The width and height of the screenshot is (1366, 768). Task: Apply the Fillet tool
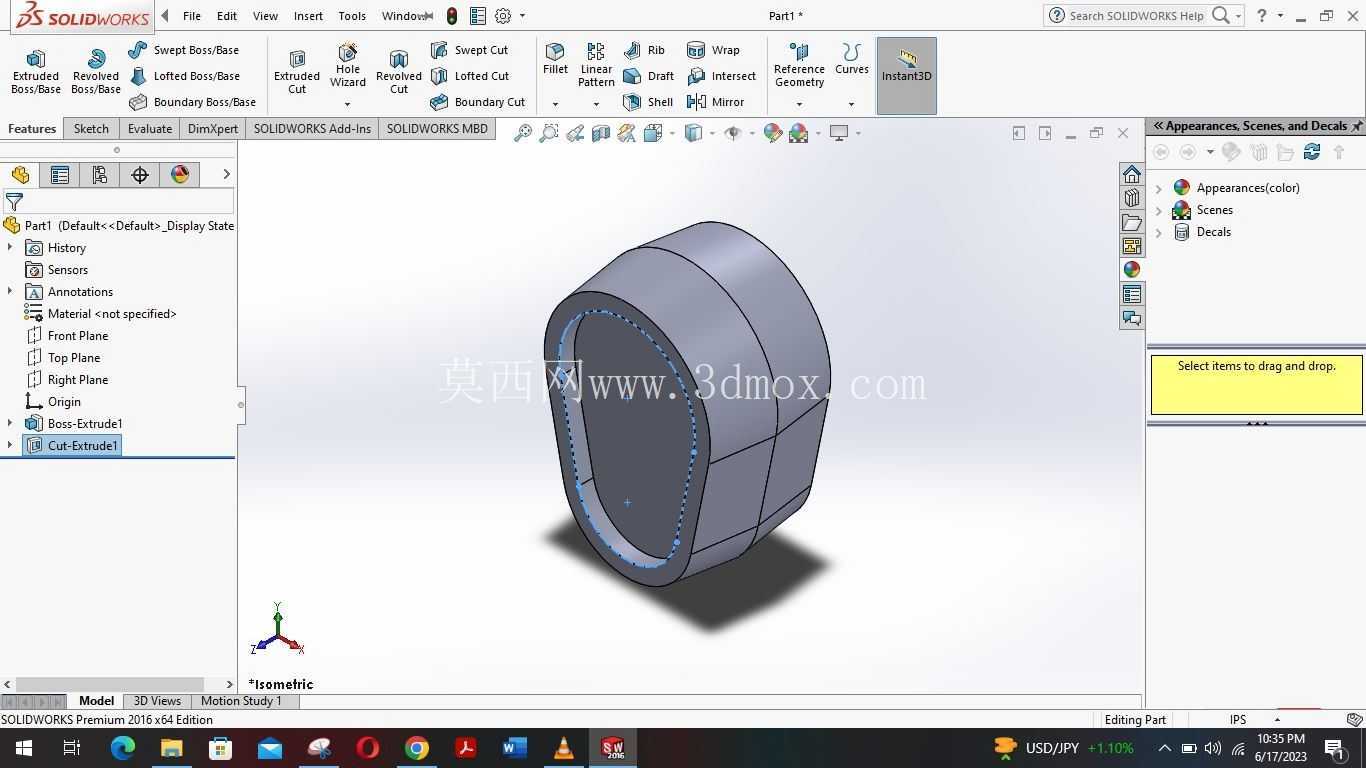coord(555,60)
